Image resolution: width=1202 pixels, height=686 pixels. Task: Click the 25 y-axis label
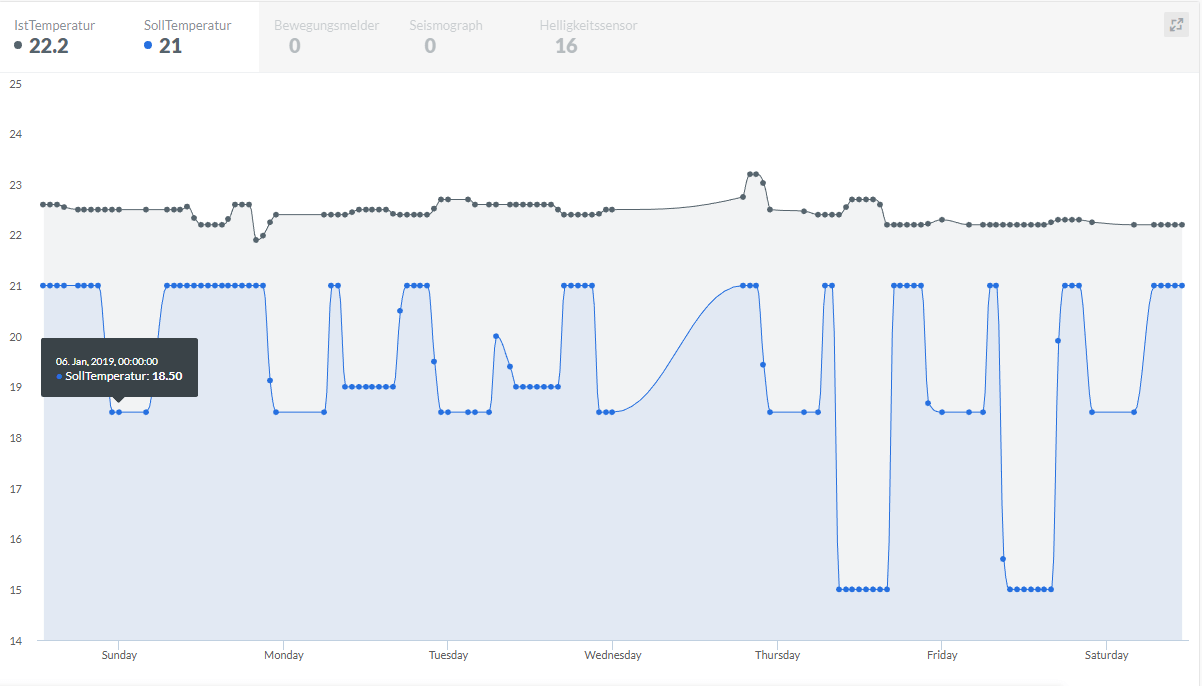15,84
